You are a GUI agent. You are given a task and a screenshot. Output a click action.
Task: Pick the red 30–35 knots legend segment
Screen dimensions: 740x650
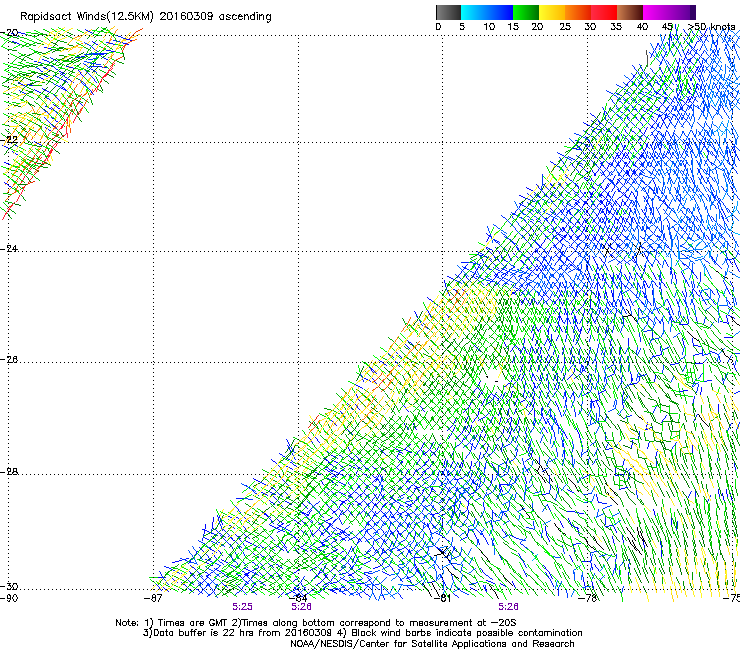[604, 12]
